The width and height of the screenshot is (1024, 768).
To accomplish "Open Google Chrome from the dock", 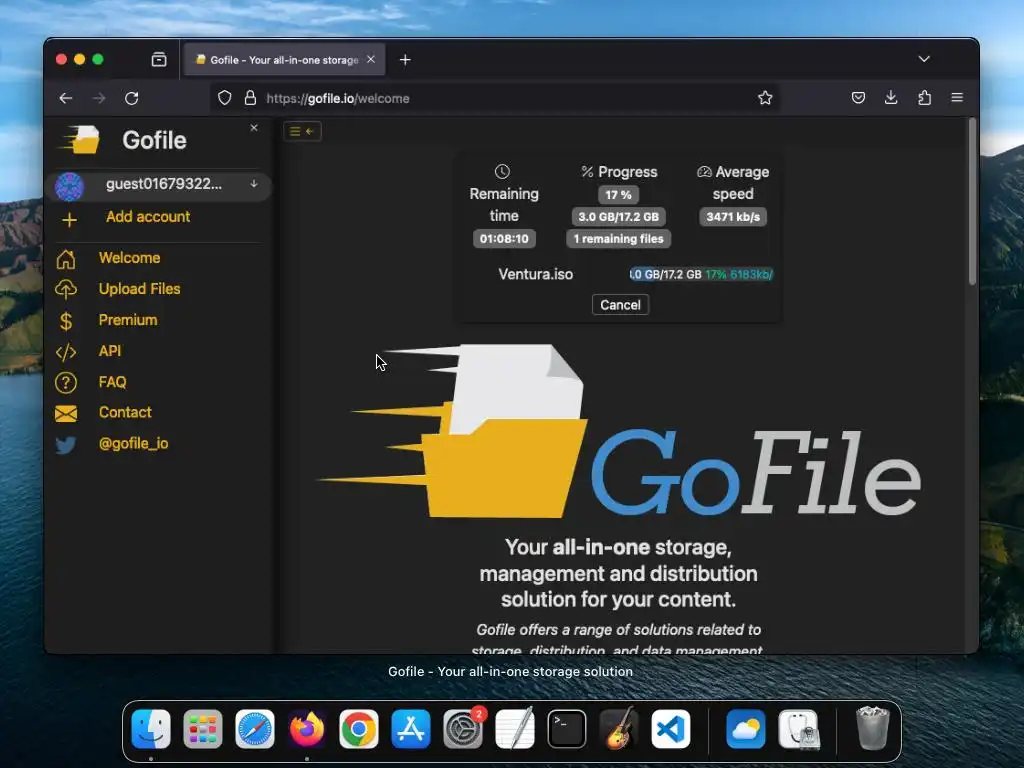I will click(359, 729).
